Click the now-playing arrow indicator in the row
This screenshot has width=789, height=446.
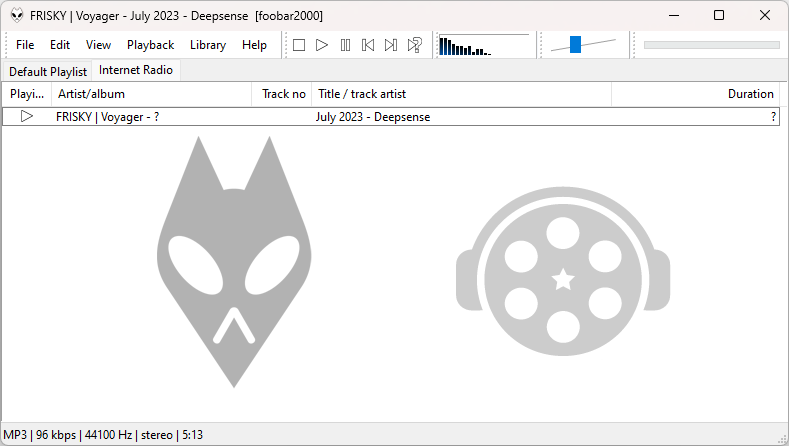point(27,116)
